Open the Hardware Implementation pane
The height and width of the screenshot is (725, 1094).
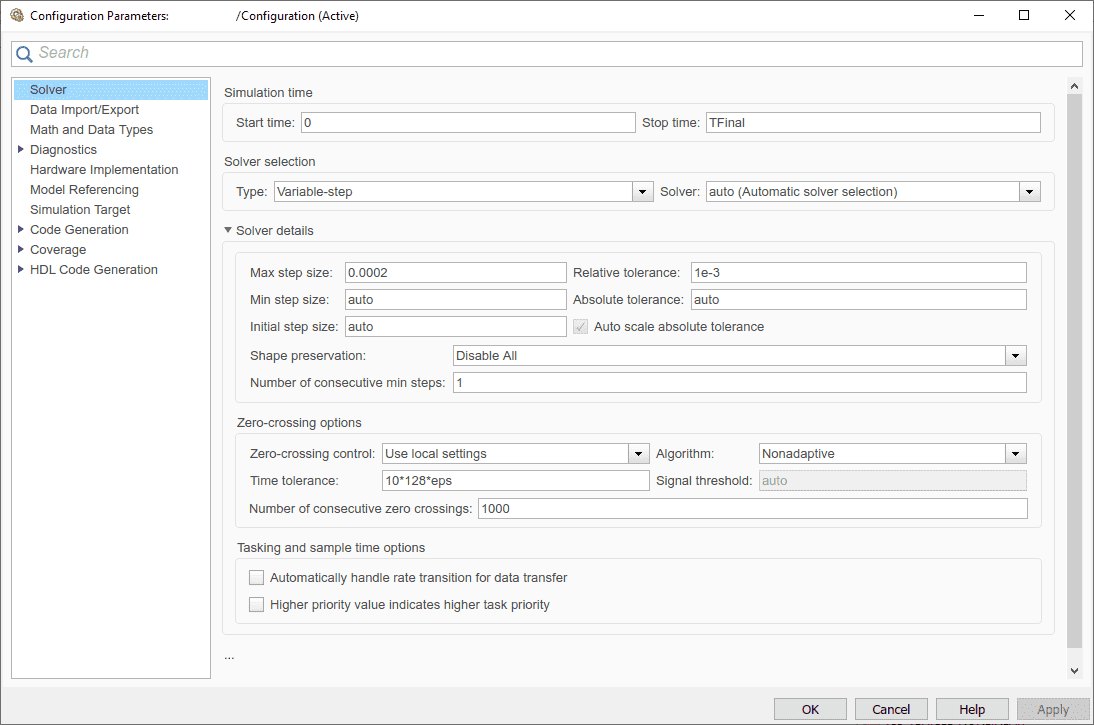(104, 170)
